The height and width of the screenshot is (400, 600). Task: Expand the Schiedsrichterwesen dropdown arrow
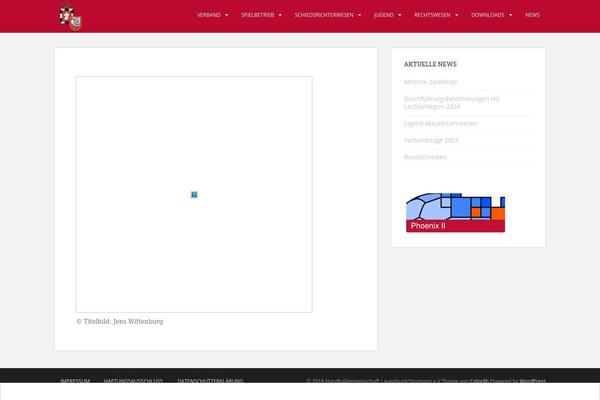pos(359,15)
